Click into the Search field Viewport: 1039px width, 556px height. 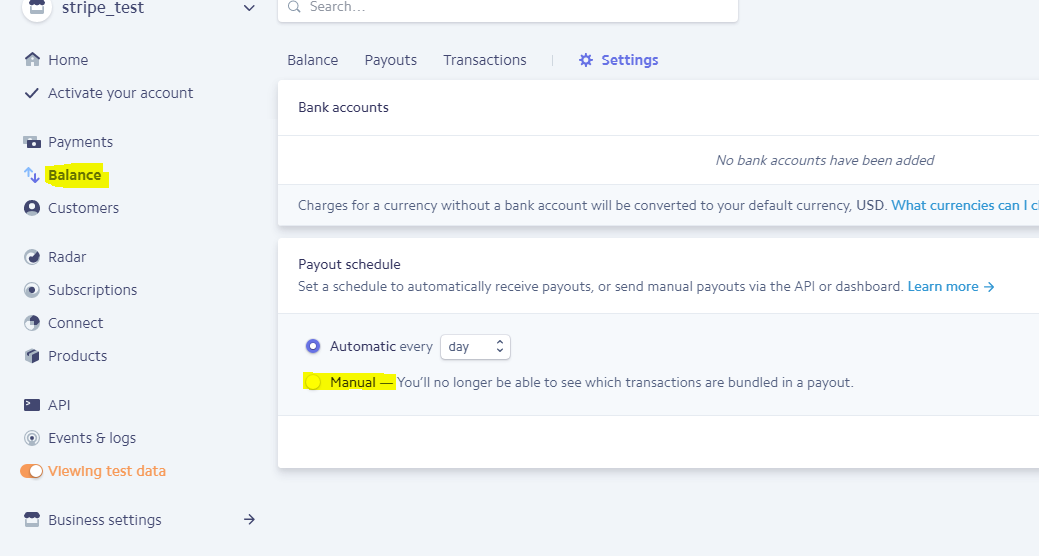coord(508,8)
